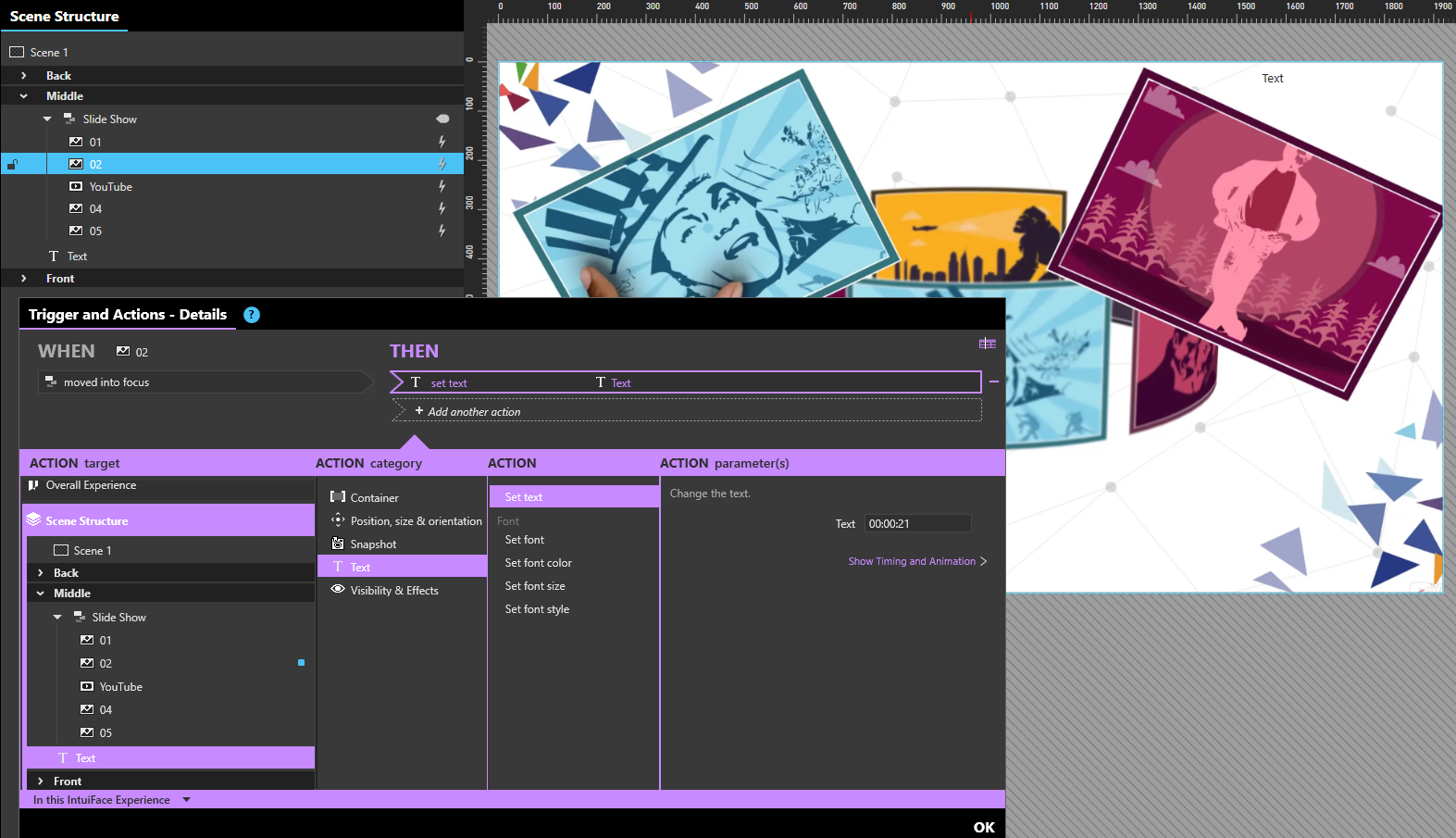Collapse Slide Show in Scene Structure panel

coord(47,119)
